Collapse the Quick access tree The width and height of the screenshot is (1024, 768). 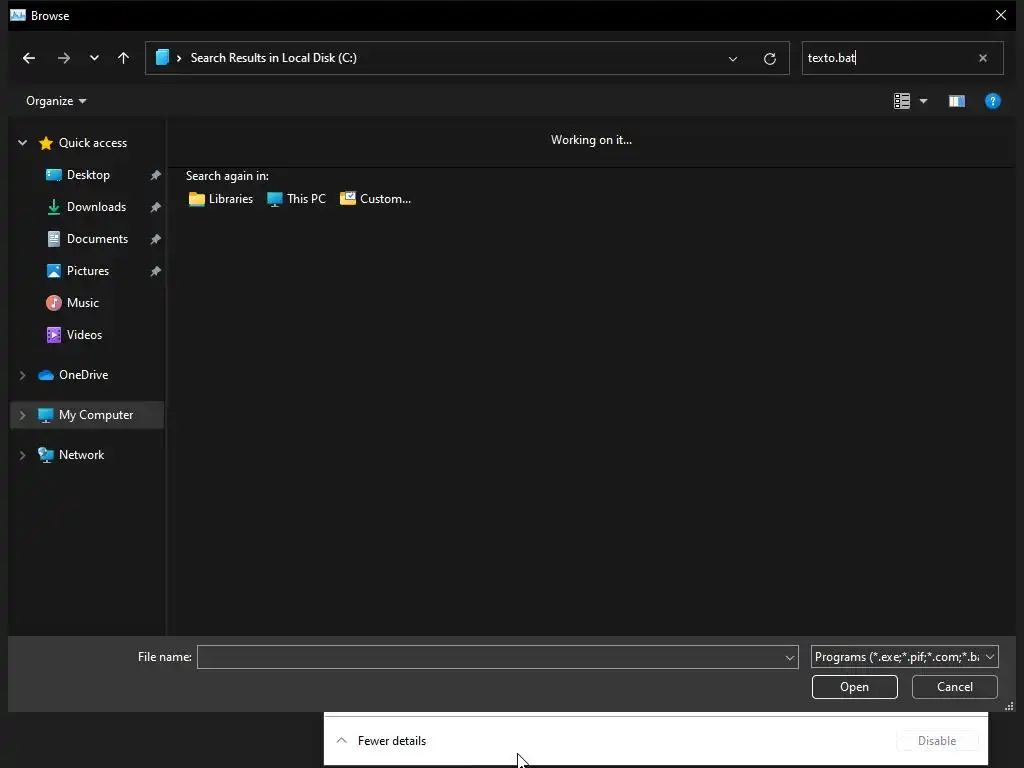(x=22, y=142)
